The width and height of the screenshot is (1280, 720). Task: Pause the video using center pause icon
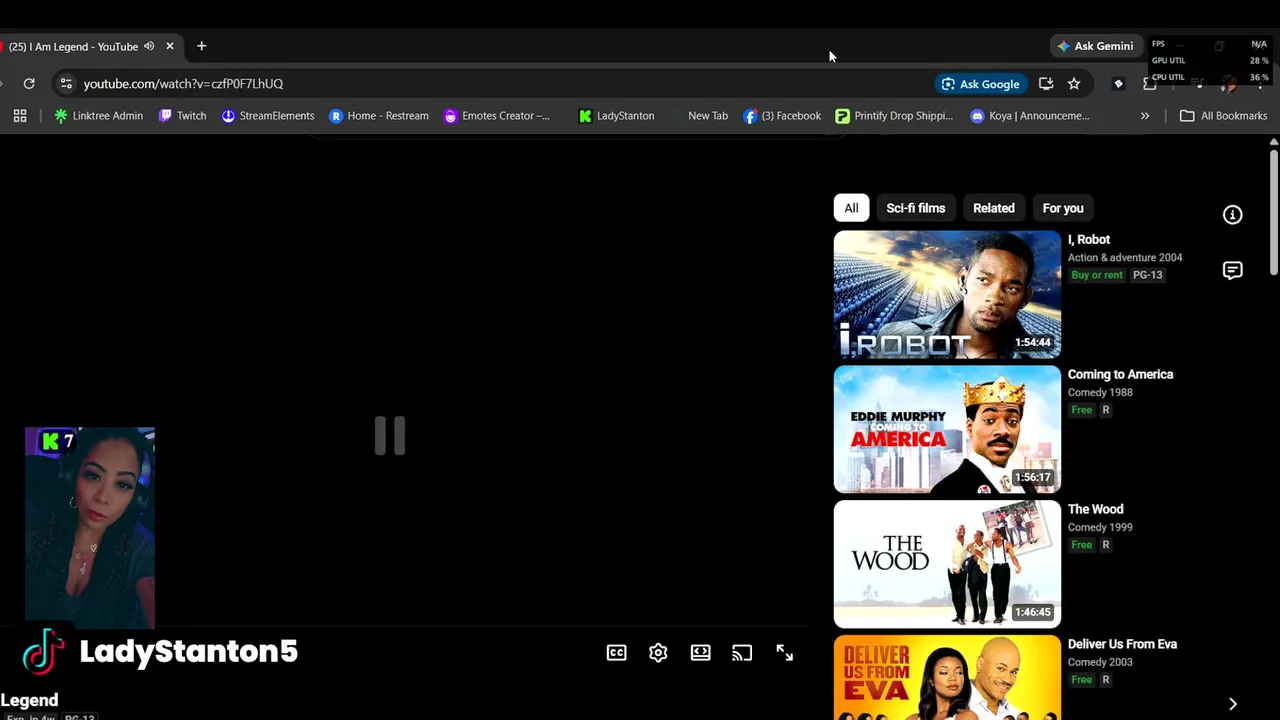390,436
